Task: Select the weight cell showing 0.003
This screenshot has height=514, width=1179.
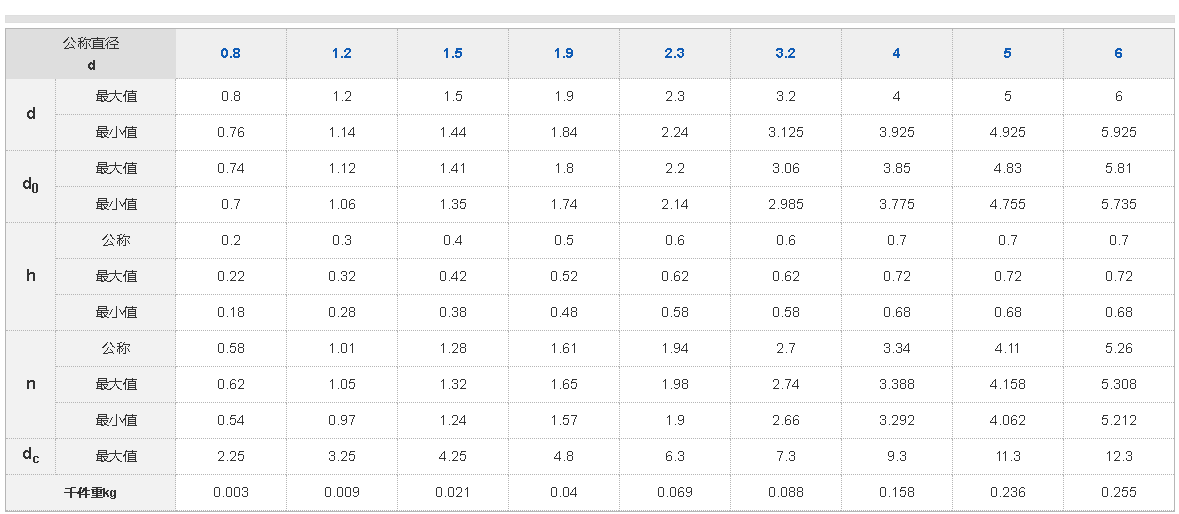Action: [230, 492]
